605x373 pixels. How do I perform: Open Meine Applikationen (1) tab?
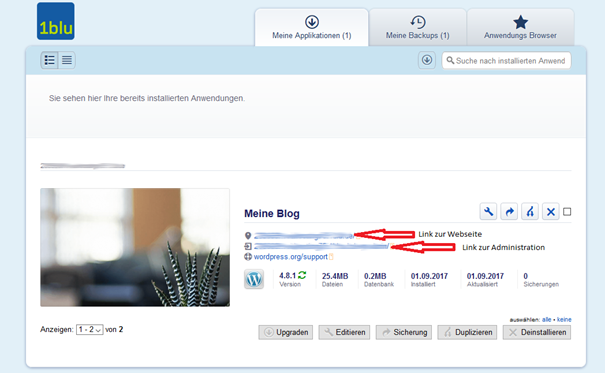point(311,27)
